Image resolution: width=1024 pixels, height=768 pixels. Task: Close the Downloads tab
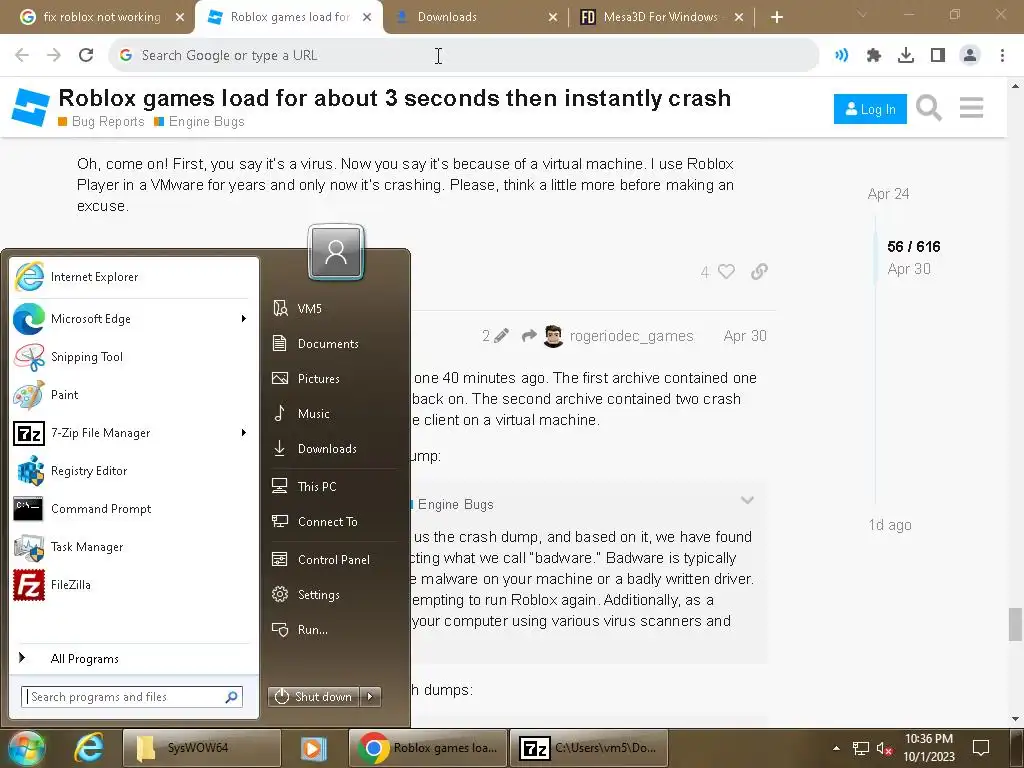(x=552, y=17)
